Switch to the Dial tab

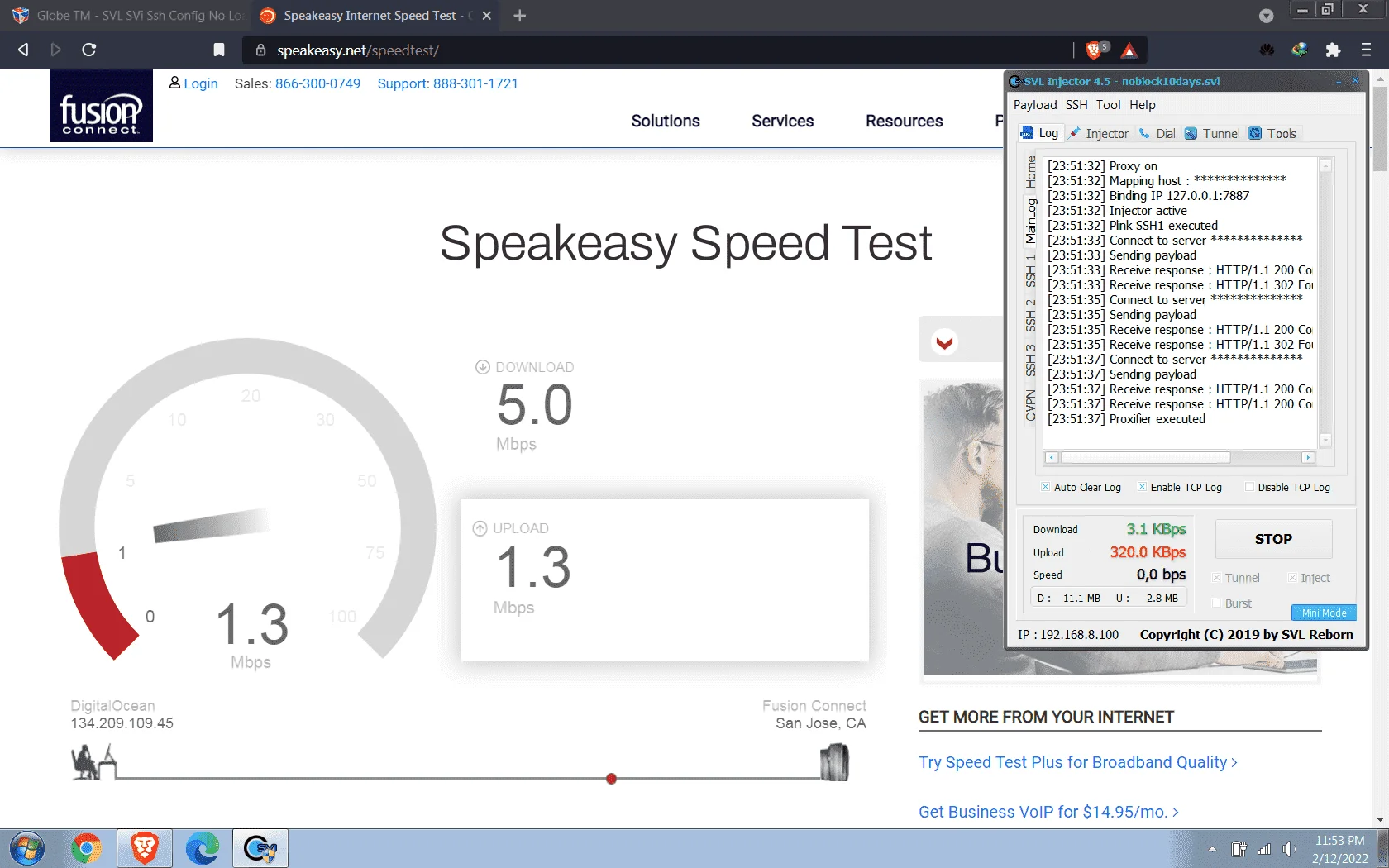pos(1157,134)
